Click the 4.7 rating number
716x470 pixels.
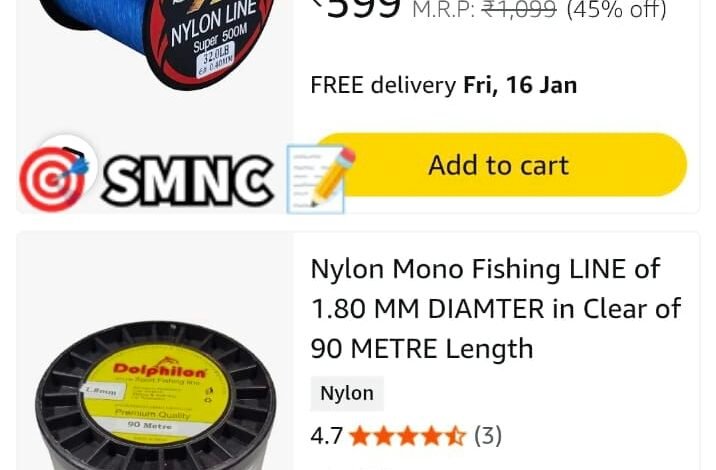coord(326,436)
